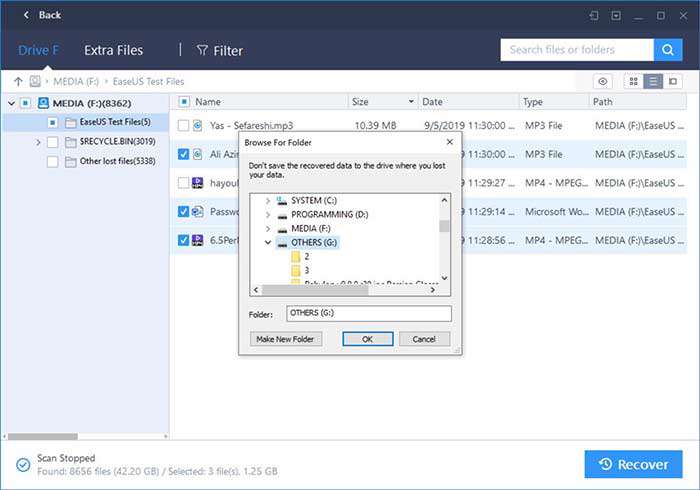Click the Filter funnel icon

click(202, 50)
